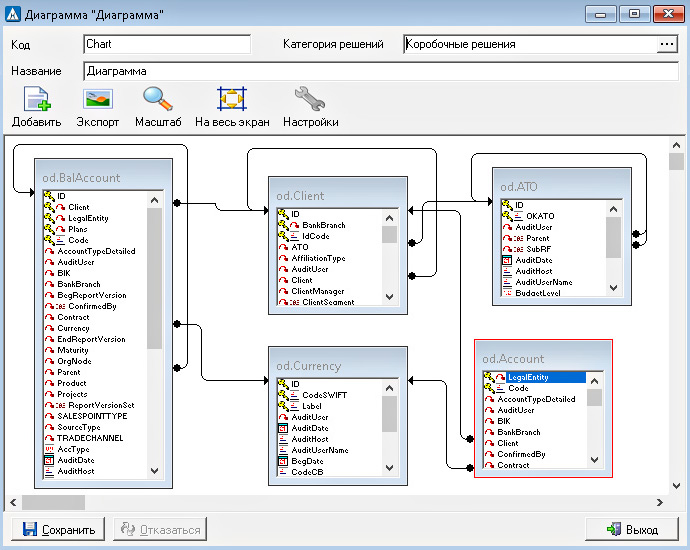Open Настройки wrench settings icon
690x550 pixels.
point(310,99)
